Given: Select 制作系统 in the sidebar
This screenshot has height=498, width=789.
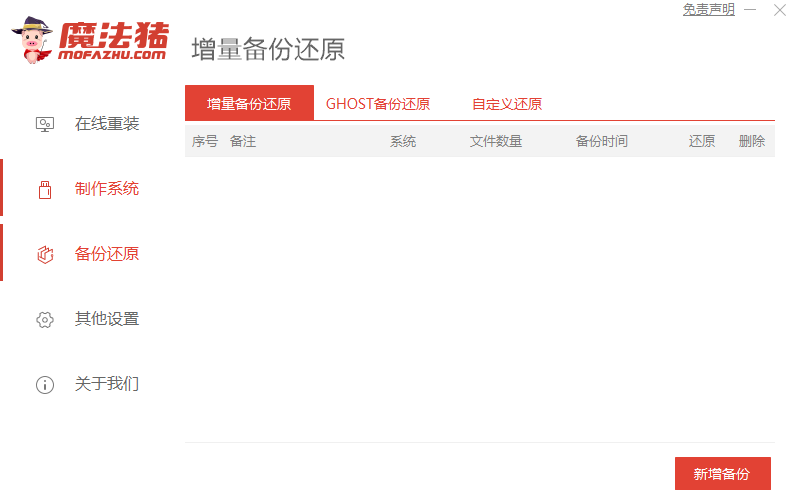Looking at the screenshot, I should tap(107, 189).
